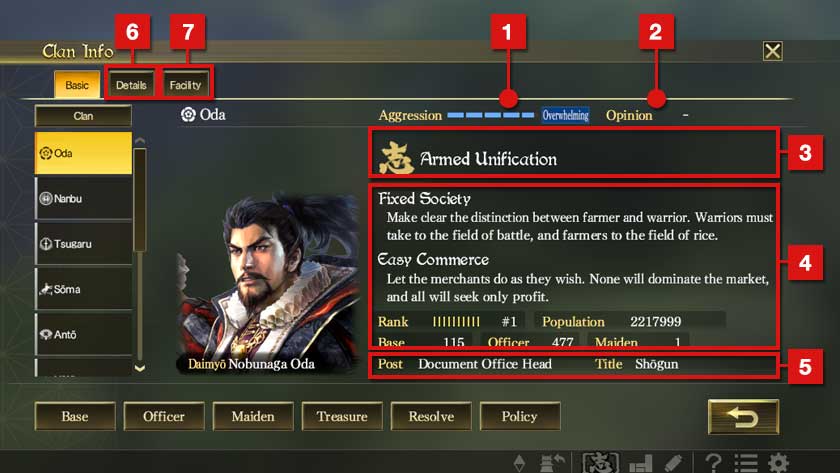Expand clan list with down chevron
This screenshot has width=840, height=473.
tap(140, 368)
